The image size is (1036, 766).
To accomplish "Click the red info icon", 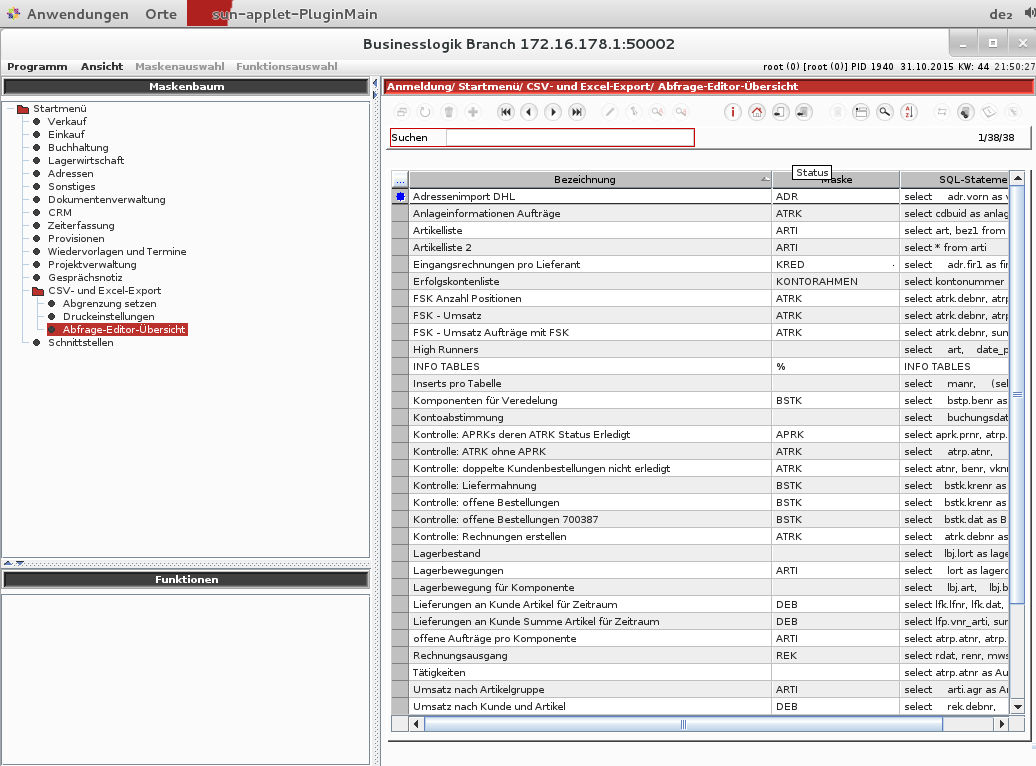I will [733, 112].
